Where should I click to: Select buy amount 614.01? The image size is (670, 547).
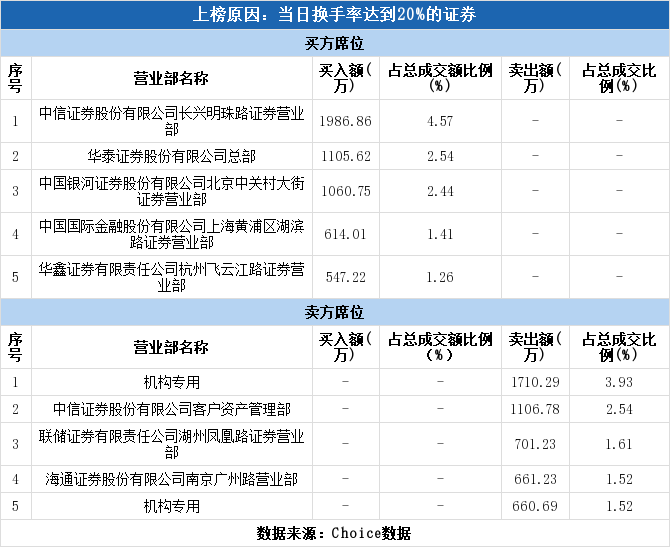(345, 234)
